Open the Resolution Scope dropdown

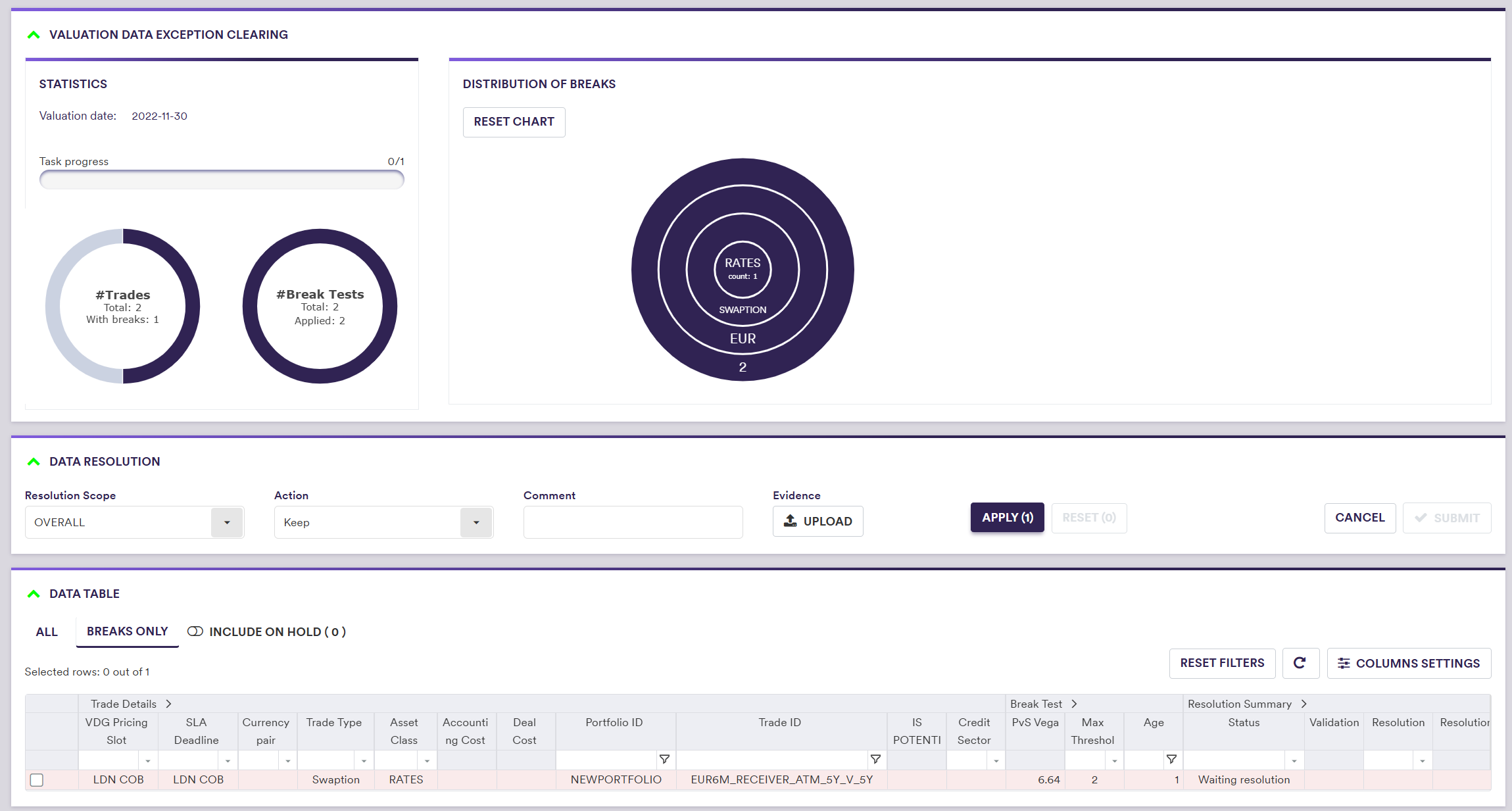pos(227,522)
